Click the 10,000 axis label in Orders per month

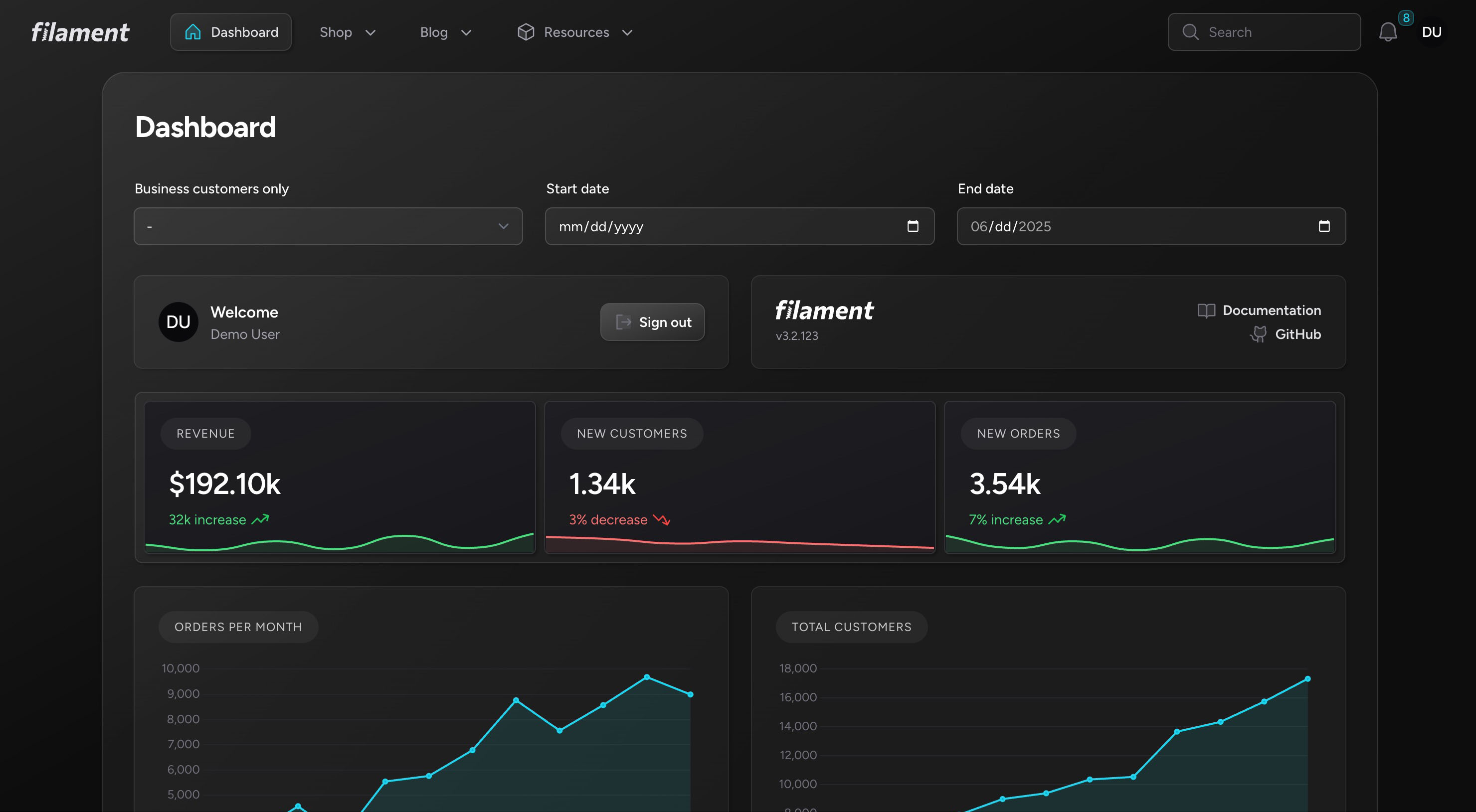pos(181,668)
